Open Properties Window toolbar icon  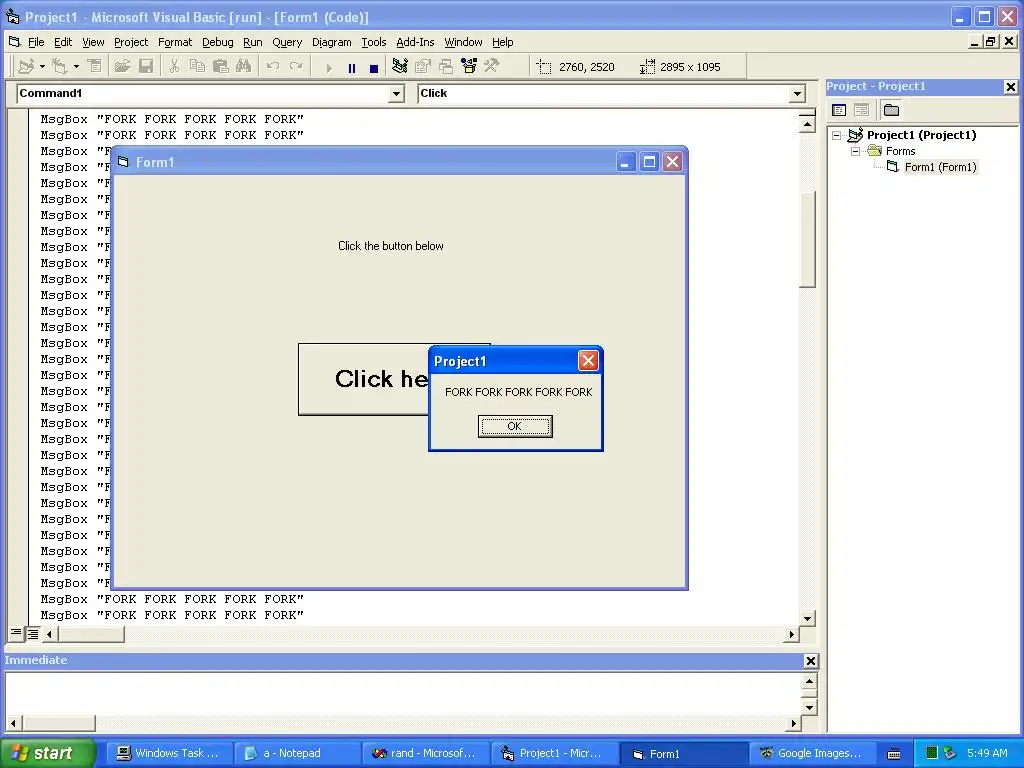click(x=423, y=66)
